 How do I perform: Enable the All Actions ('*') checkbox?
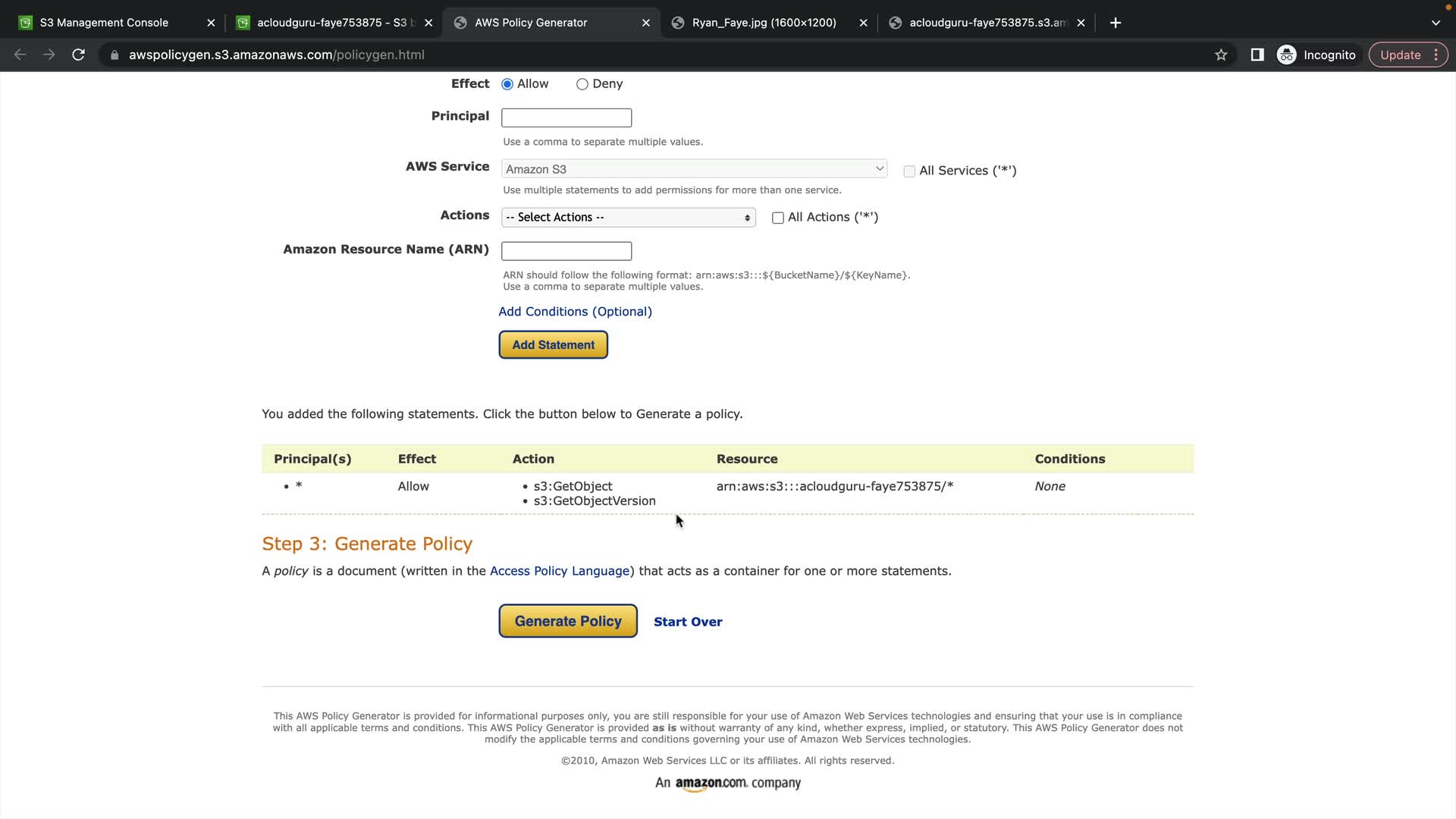point(778,218)
